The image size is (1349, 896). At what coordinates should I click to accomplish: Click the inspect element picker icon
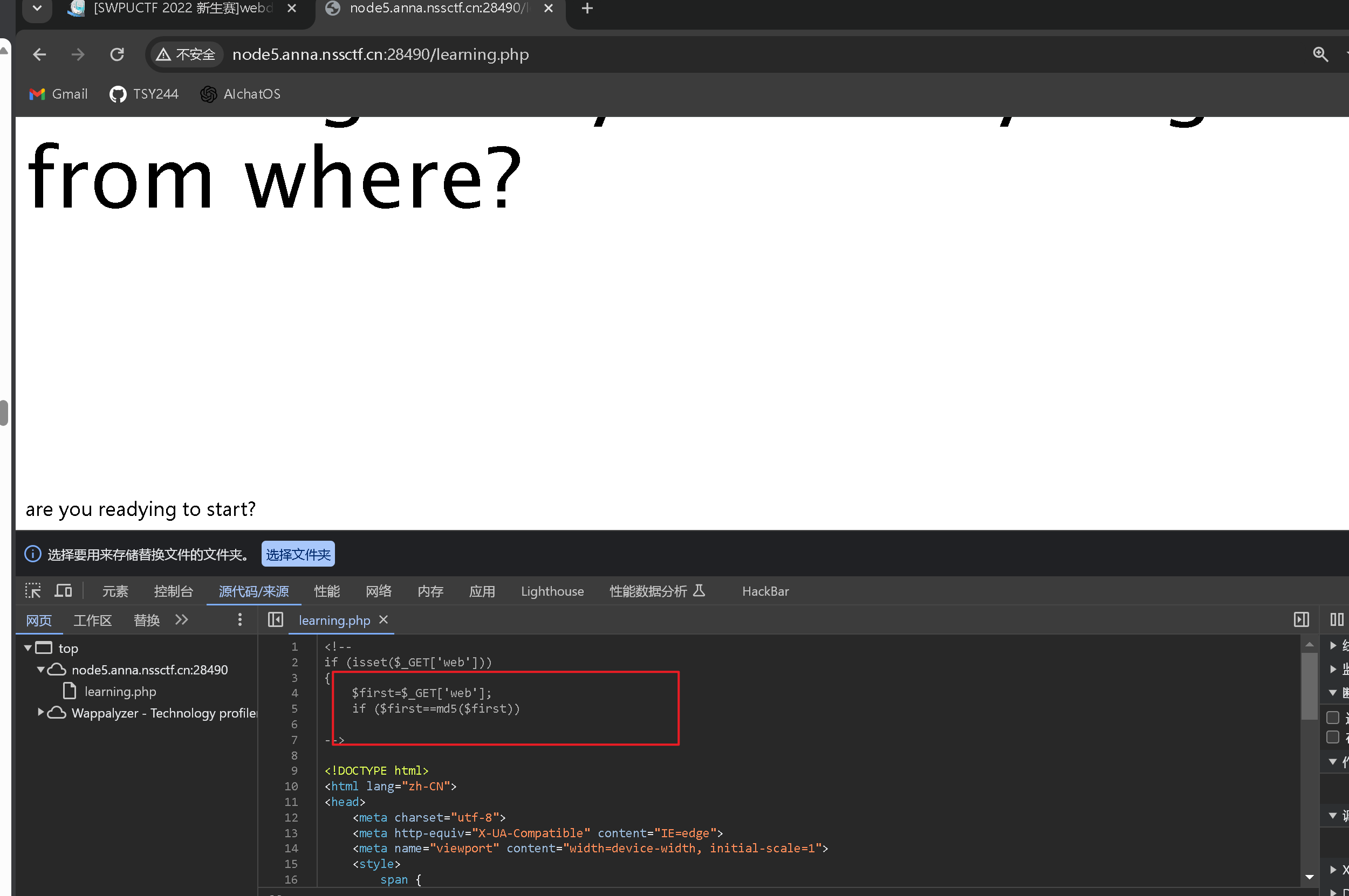coord(32,591)
